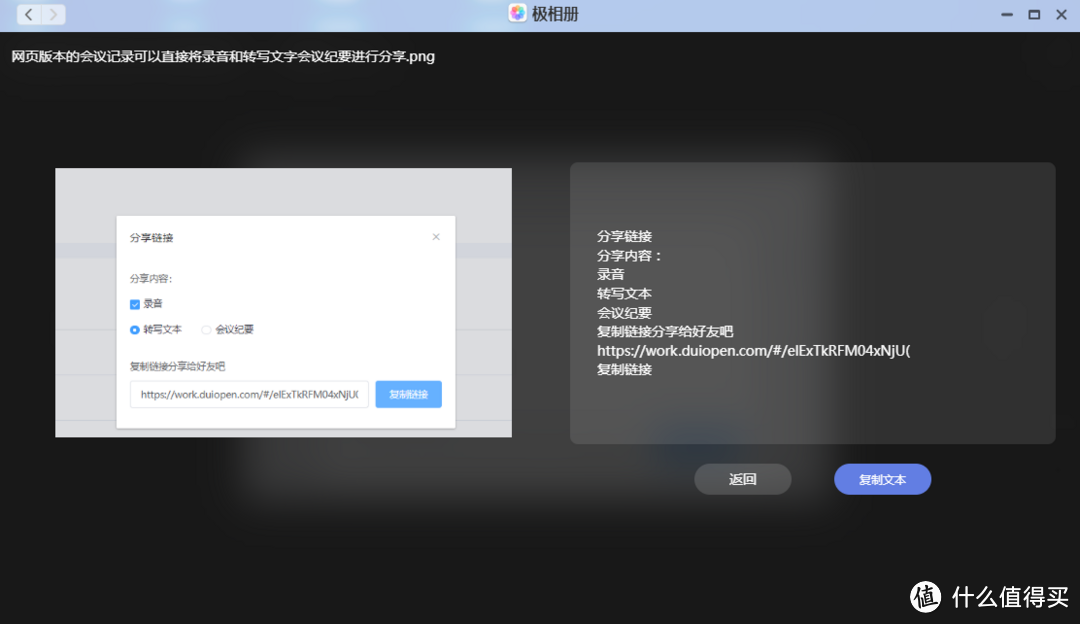Click the blue 复制文本 button
Screen dimensions: 1080x624
[x=882, y=479]
